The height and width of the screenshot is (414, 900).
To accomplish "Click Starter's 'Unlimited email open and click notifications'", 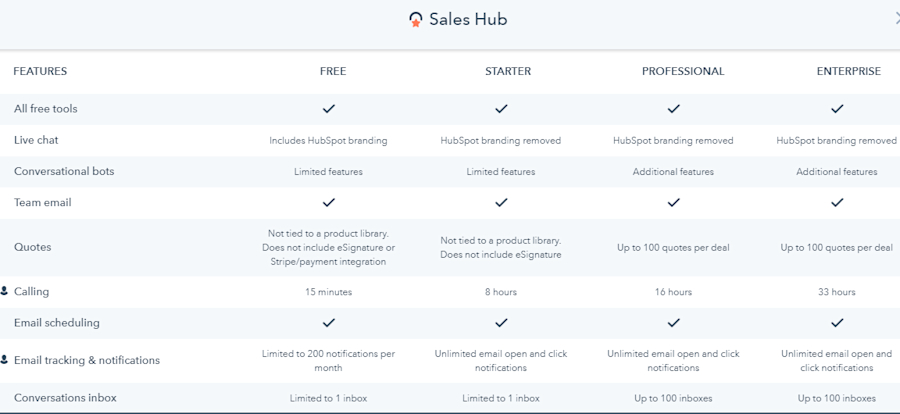I will (x=501, y=361).
